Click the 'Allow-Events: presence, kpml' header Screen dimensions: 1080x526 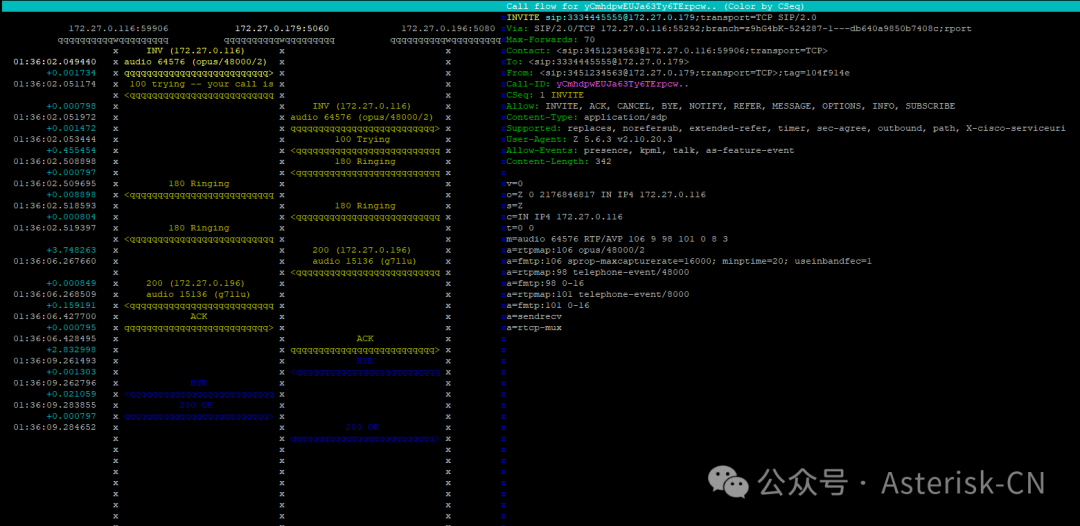tap(650, 151)
